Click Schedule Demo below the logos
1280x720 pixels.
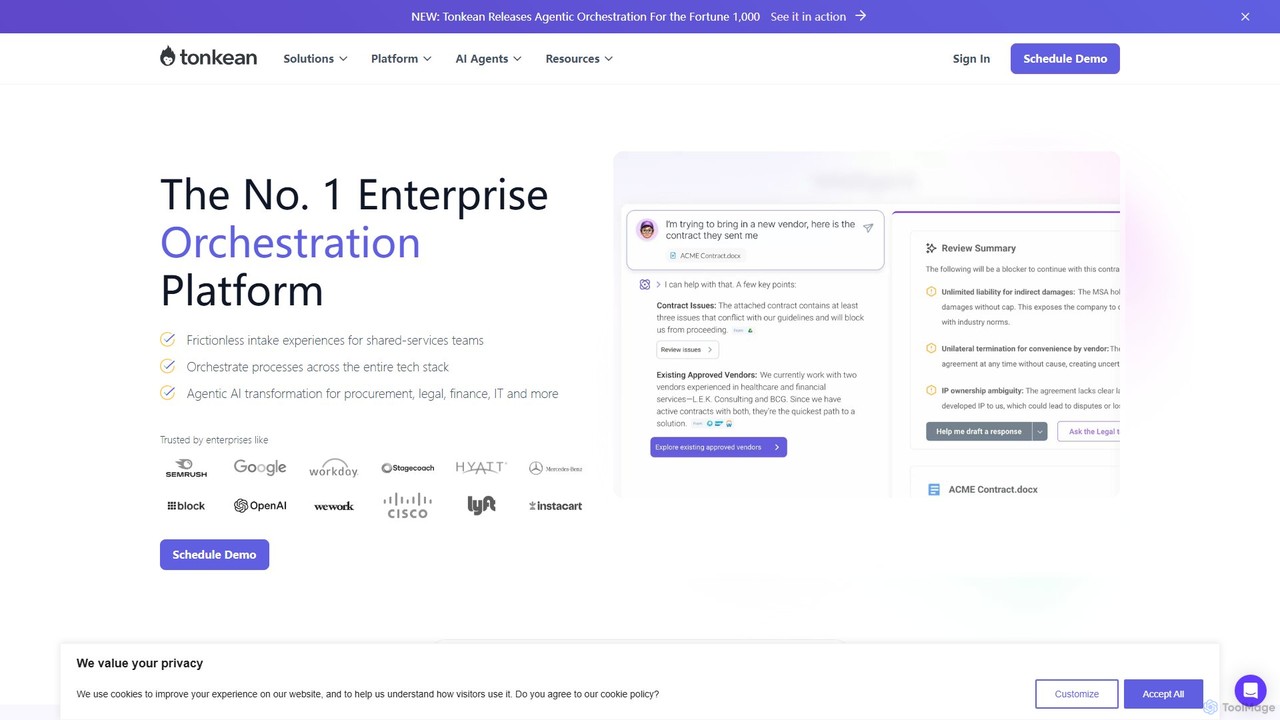coord(214,555)
